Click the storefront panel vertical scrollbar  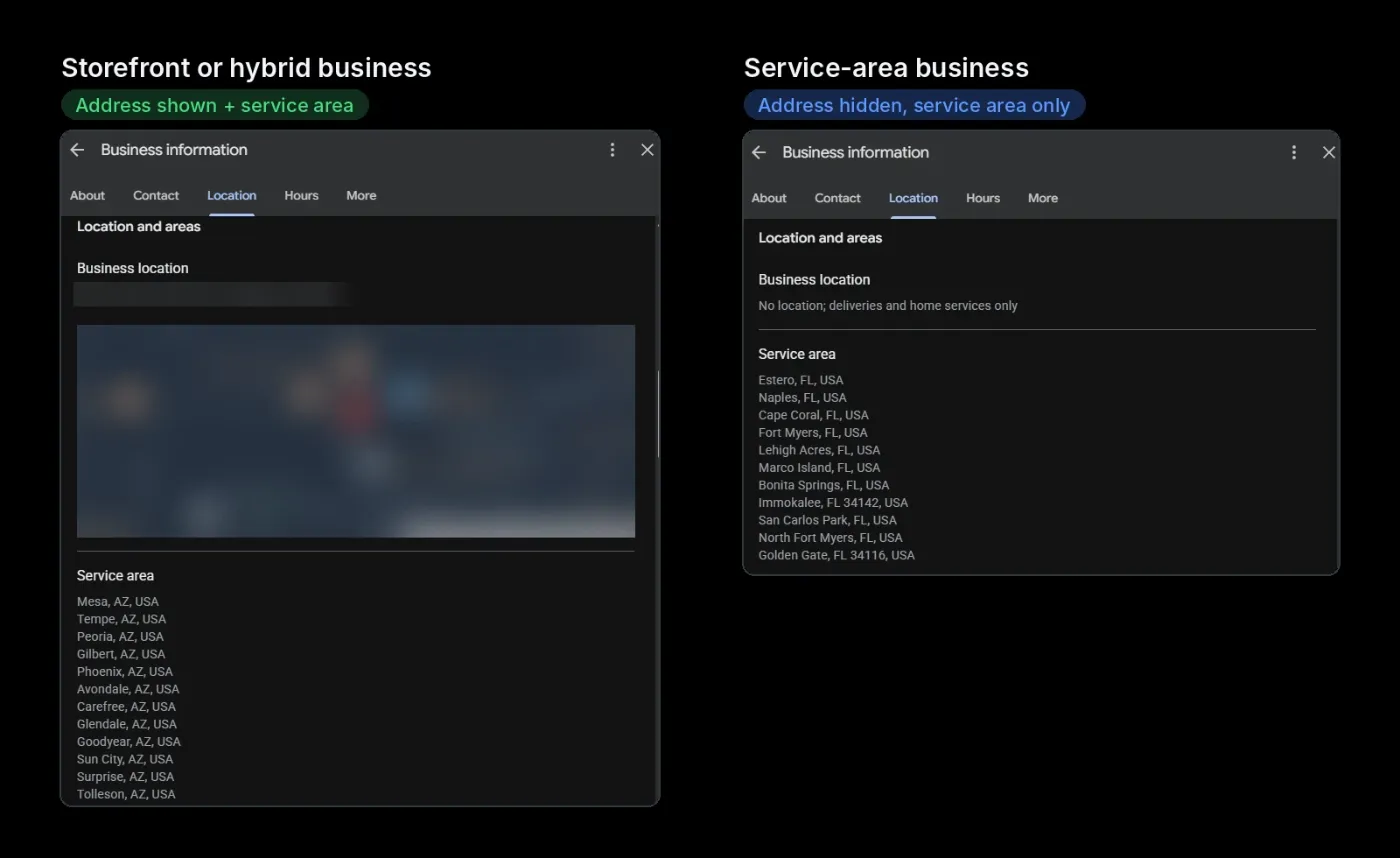657,415
